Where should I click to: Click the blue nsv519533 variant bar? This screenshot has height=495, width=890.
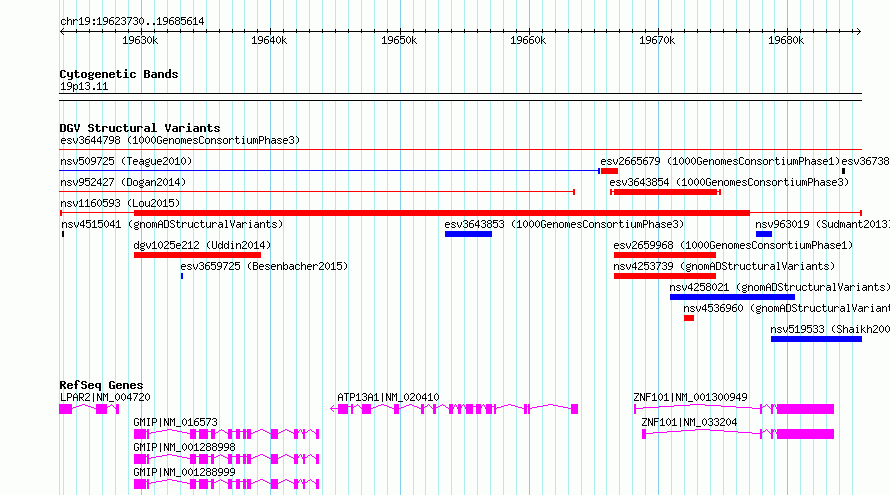(x=816, y=339)
